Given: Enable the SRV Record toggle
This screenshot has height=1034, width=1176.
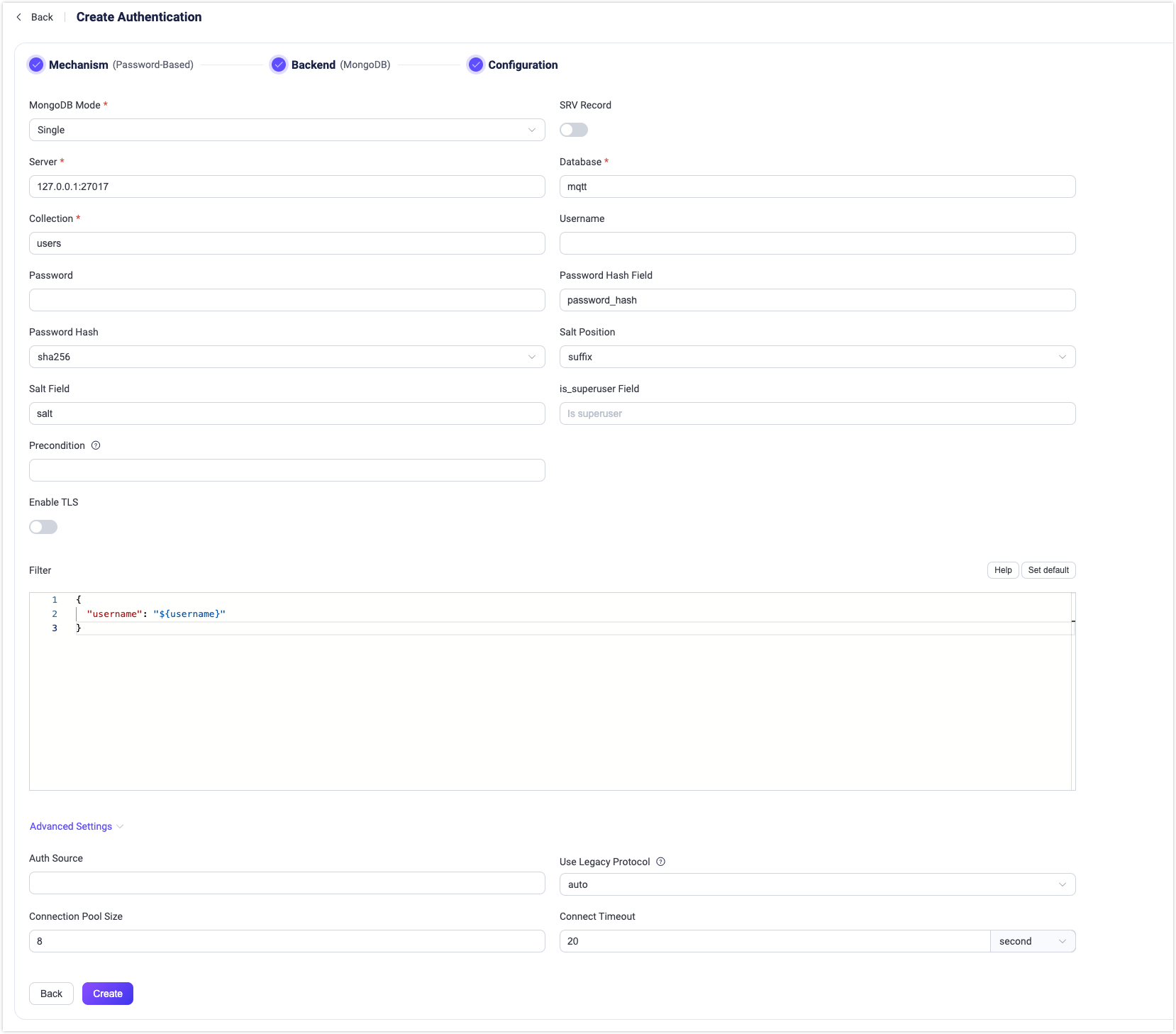Looking at the screenshot, I should pyautogui.click(x=574, y=130).
